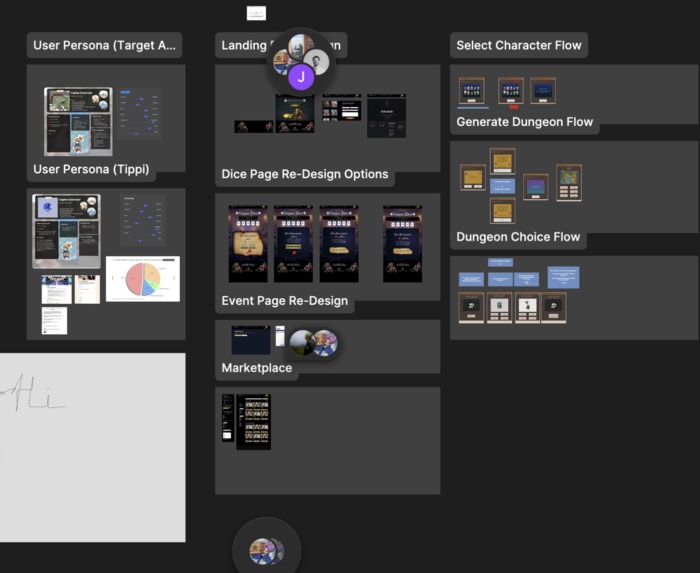
Task: Select the top parchment frame in Generate Dungeon Flow
Action: pos(502,161)
